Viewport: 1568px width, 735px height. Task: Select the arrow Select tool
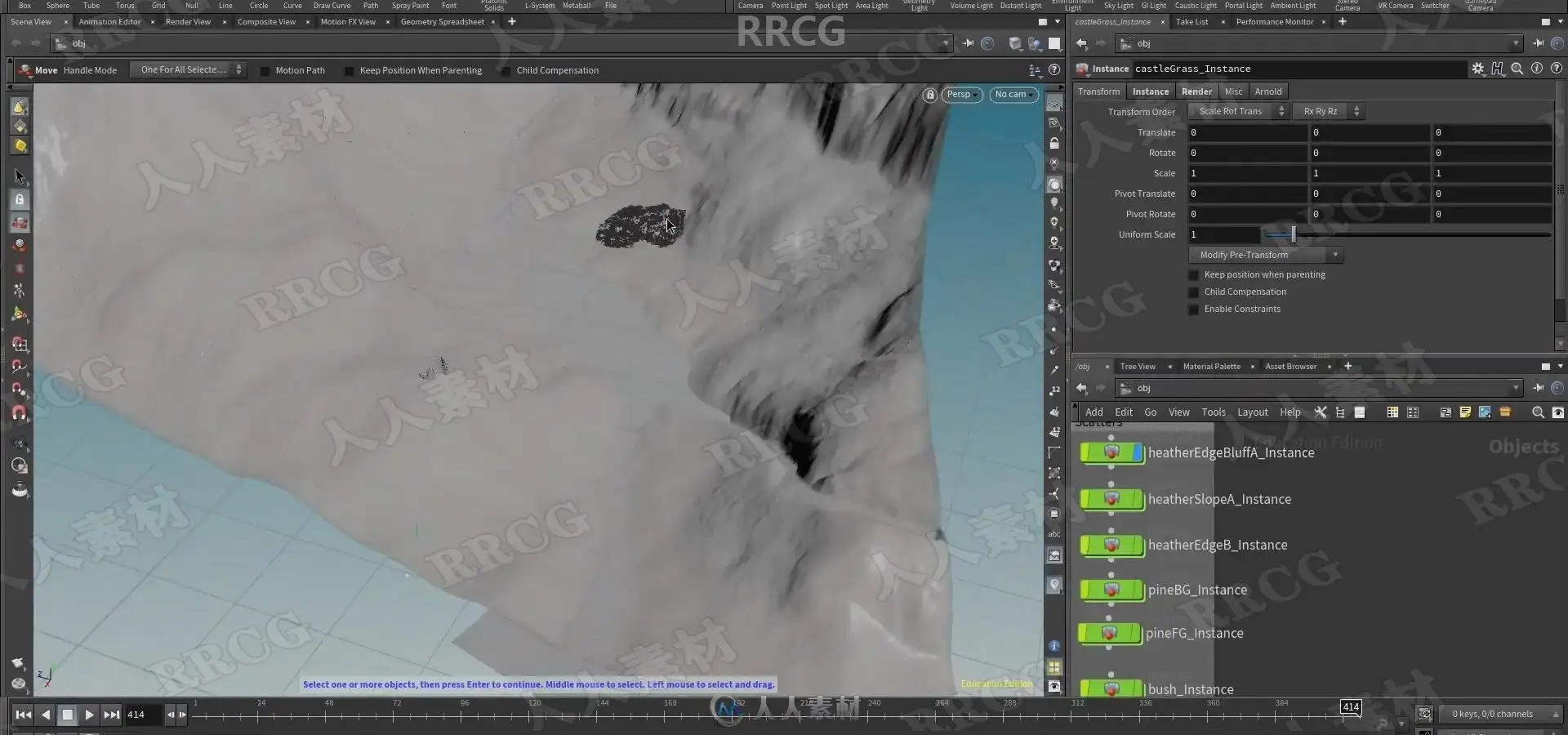click(x=20, y=176)
